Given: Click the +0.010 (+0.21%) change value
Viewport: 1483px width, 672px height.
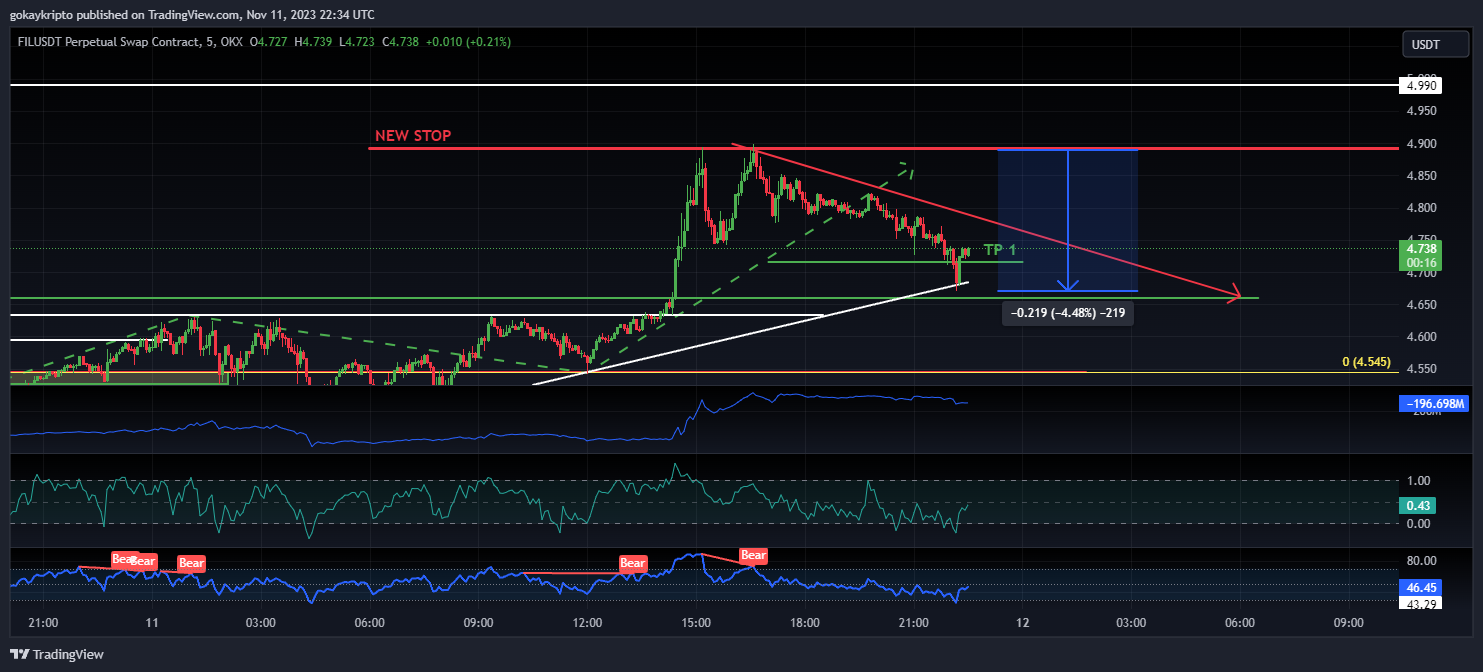Looking at the screenshot, I should tap(468, 42).
